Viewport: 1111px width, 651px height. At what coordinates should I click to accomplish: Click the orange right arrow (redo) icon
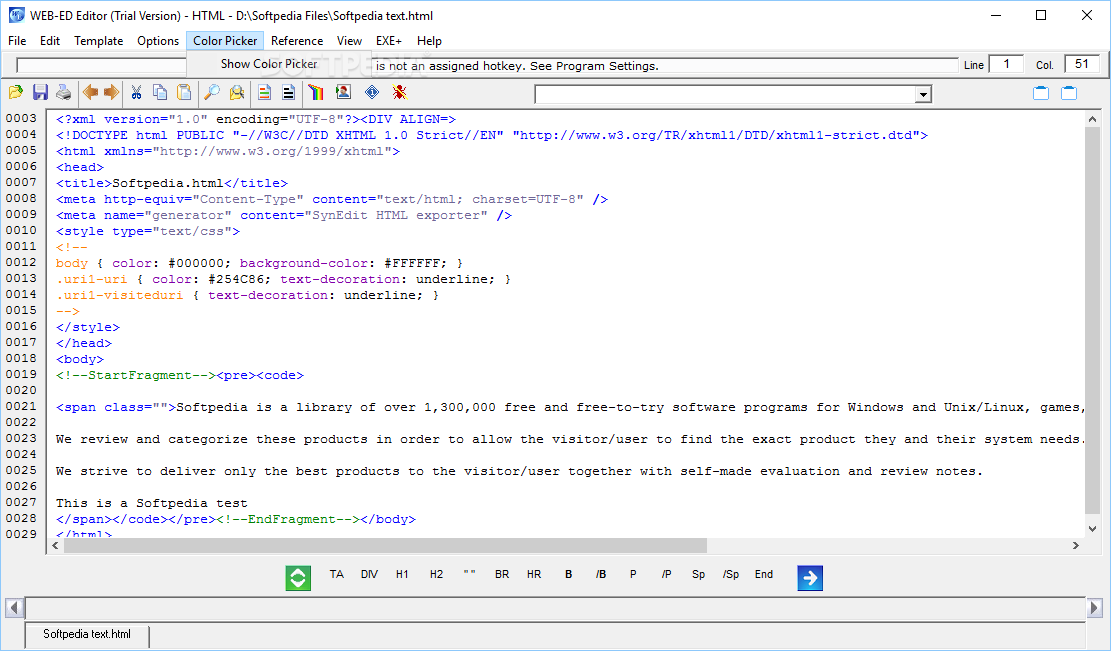click(x=111, y=92)
